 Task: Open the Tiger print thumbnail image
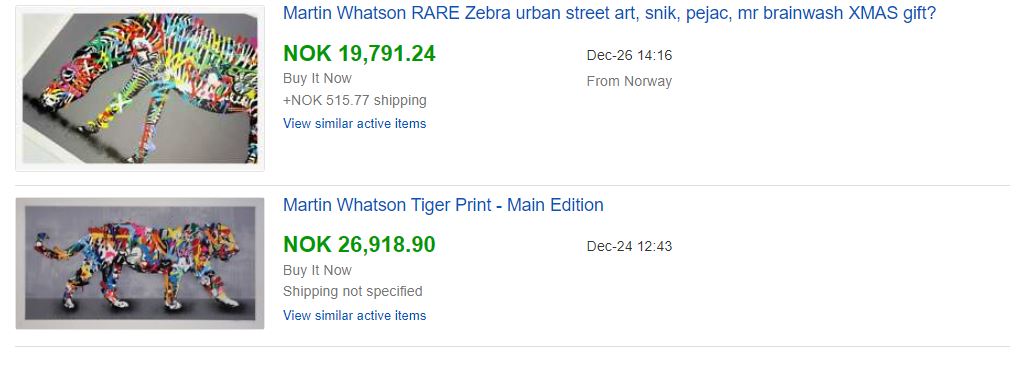139,263
